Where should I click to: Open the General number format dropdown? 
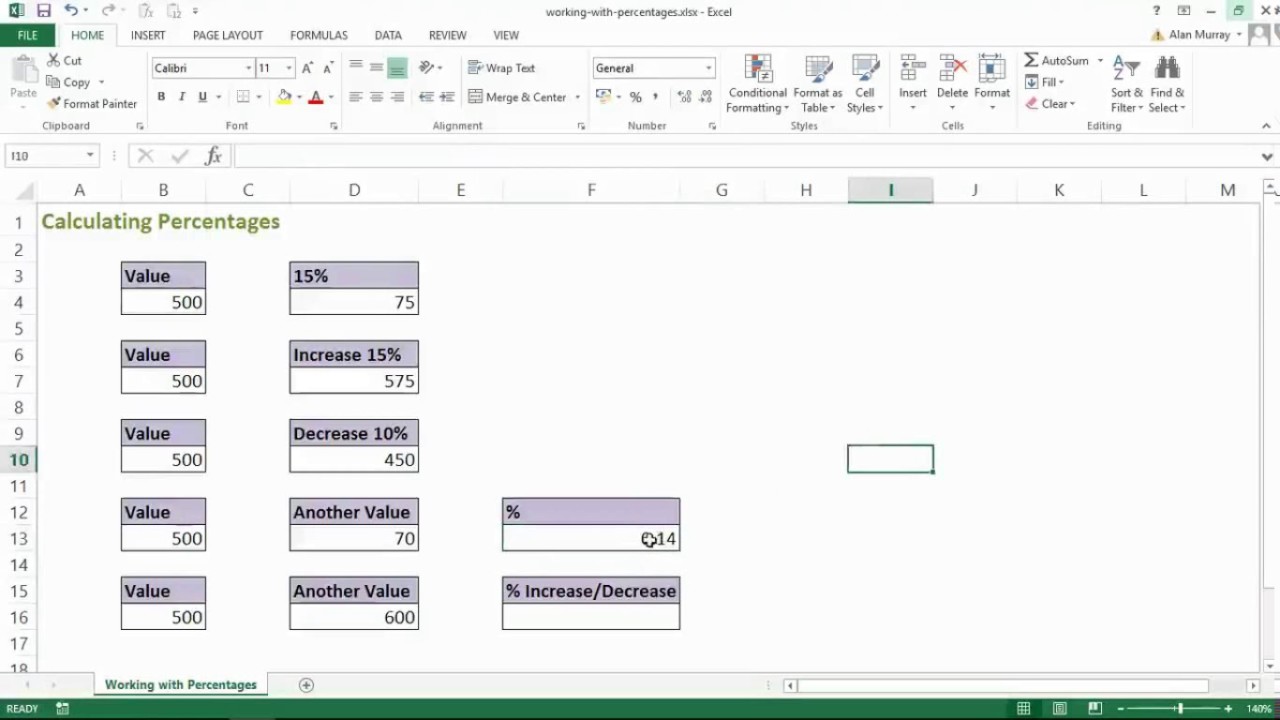point(708,68)
